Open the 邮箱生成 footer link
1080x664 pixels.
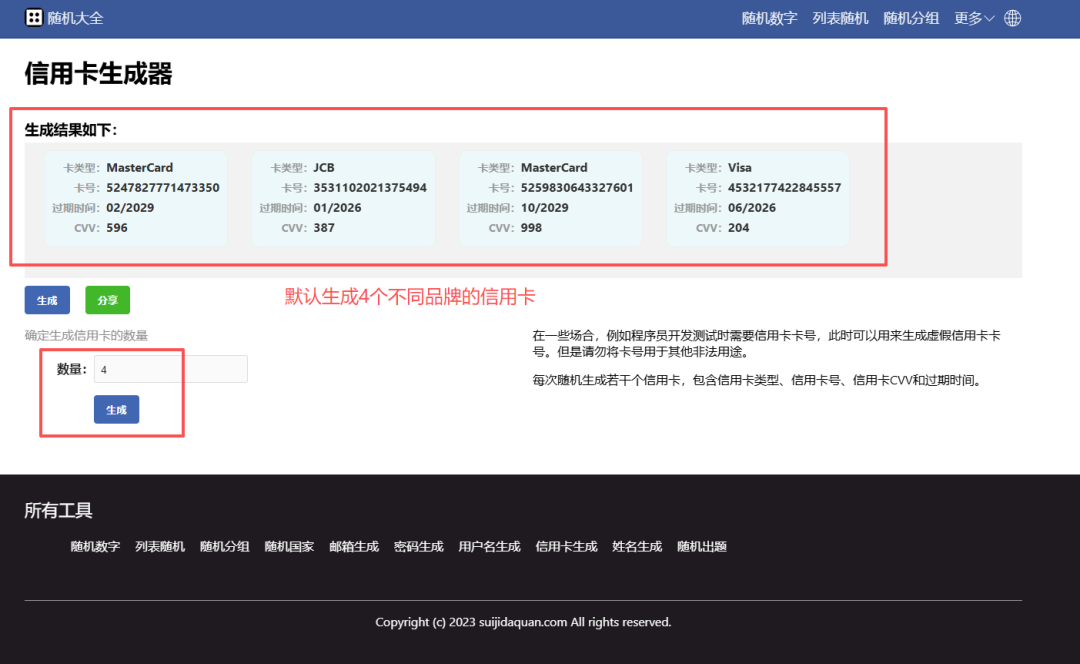[x=354, y=547]
